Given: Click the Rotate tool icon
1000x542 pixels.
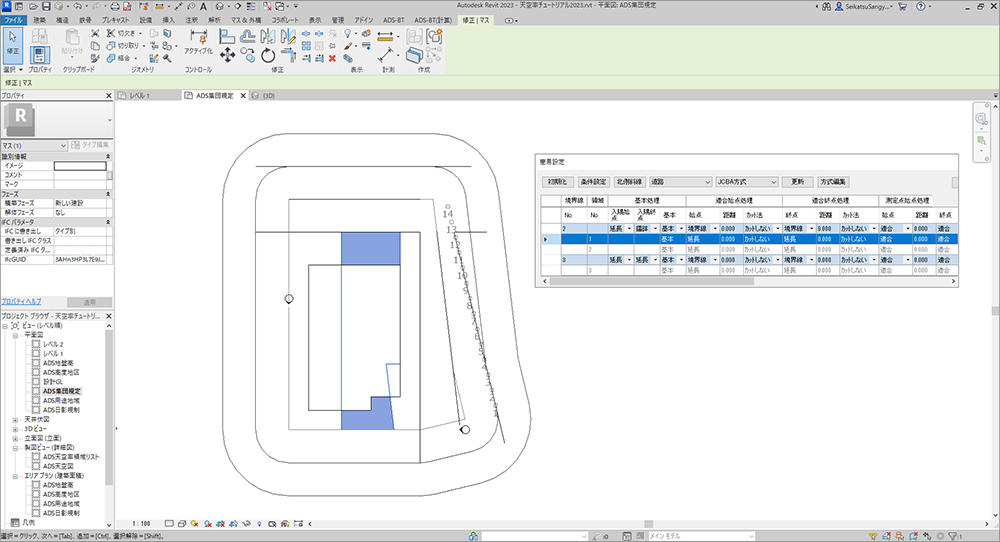Looking at the screenshot, I should (267, 57).
